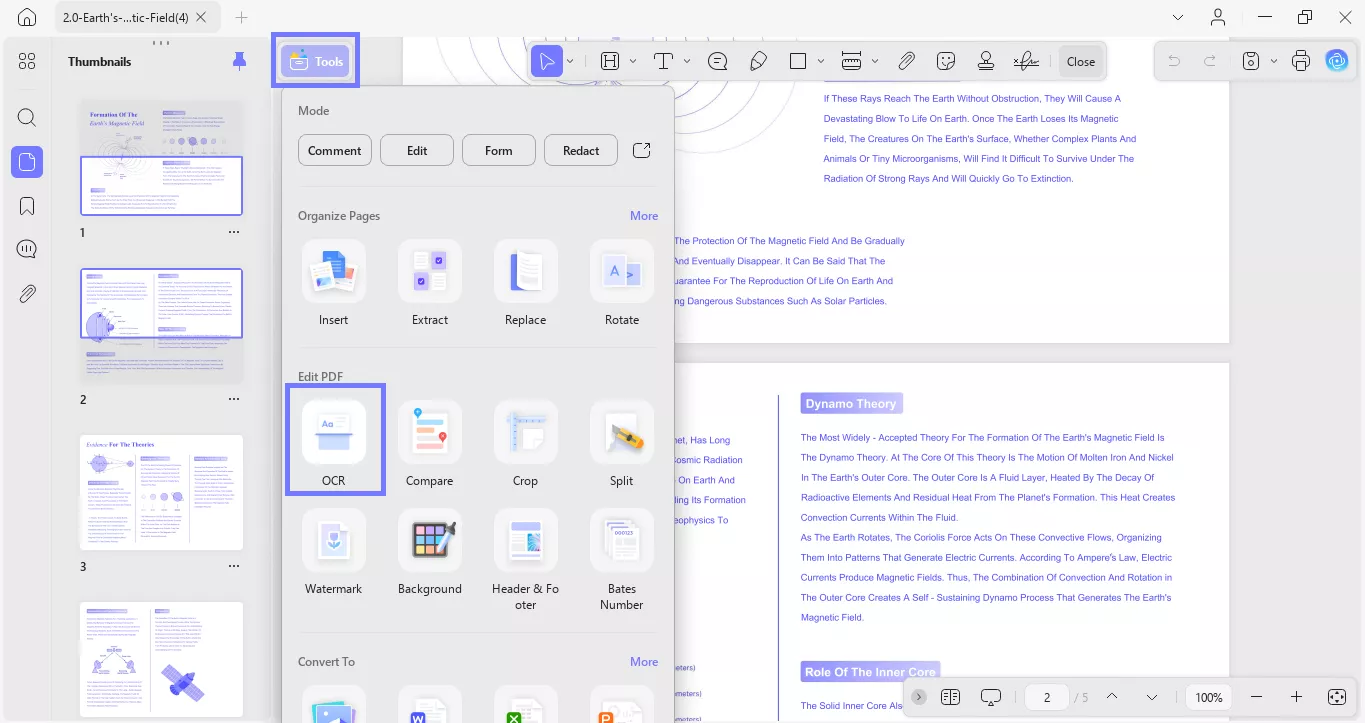Expand the selection tool dropdown arrow
The image size is (1365, 723).
[569, 61]
